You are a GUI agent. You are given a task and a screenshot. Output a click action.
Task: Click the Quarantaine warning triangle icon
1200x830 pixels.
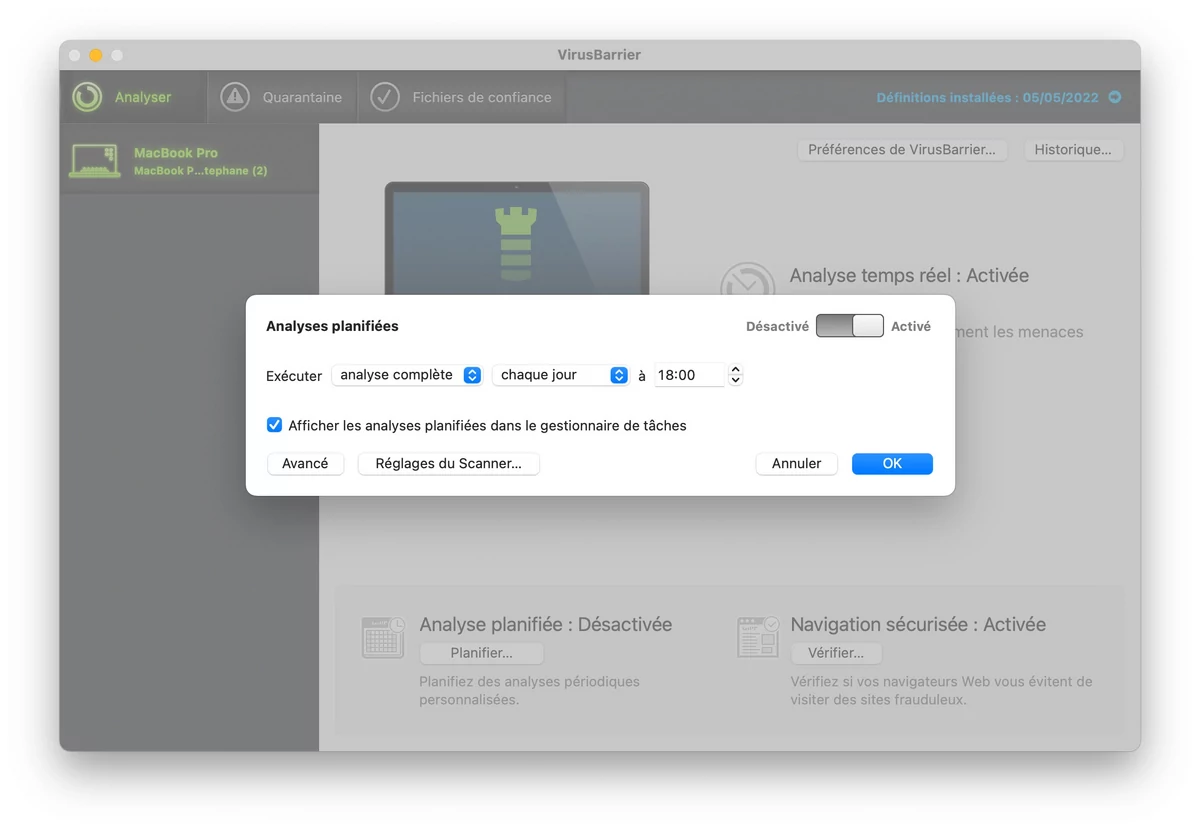click(x=235, y=97)
